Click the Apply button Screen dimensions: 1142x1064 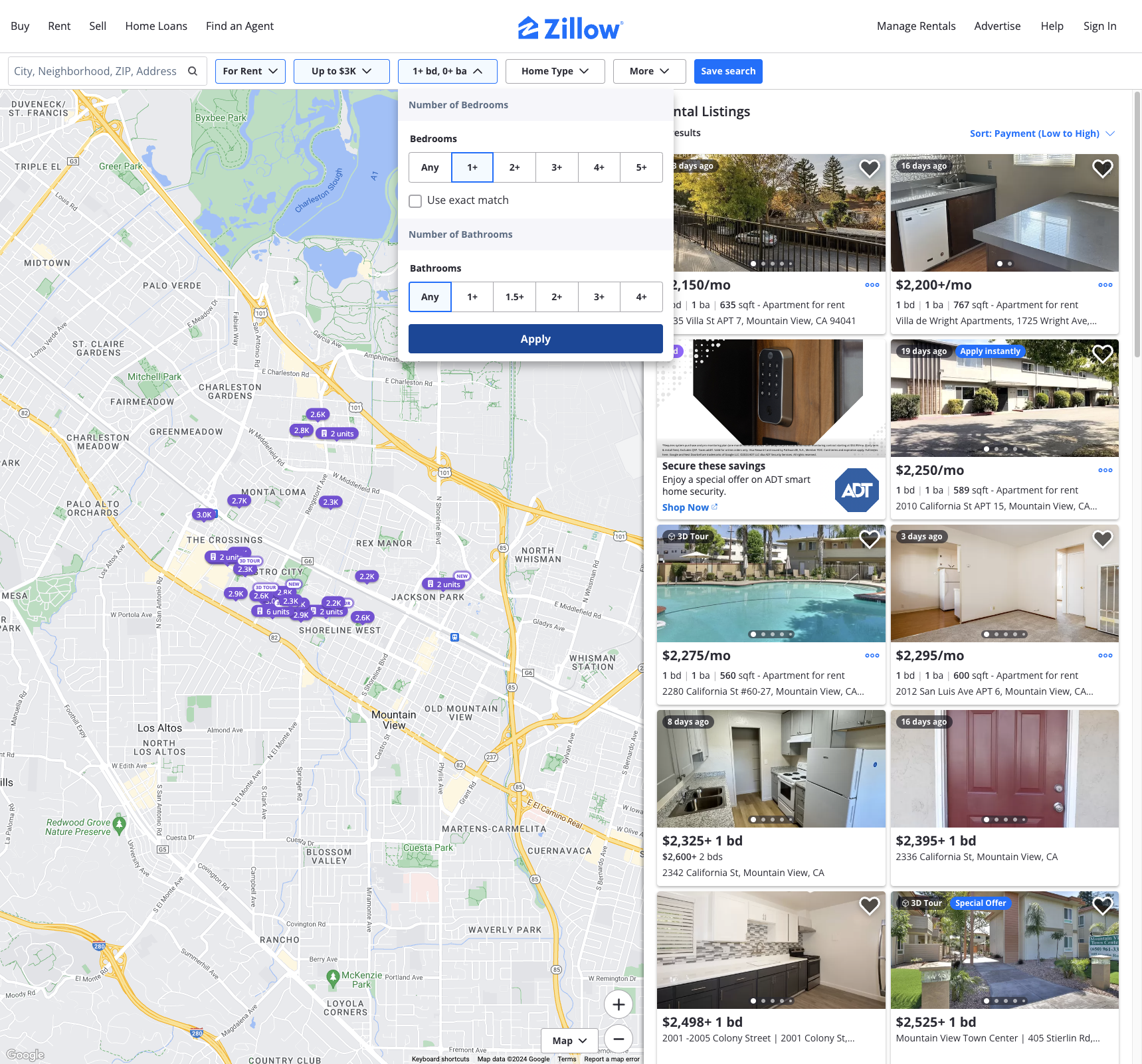[535, 339]
